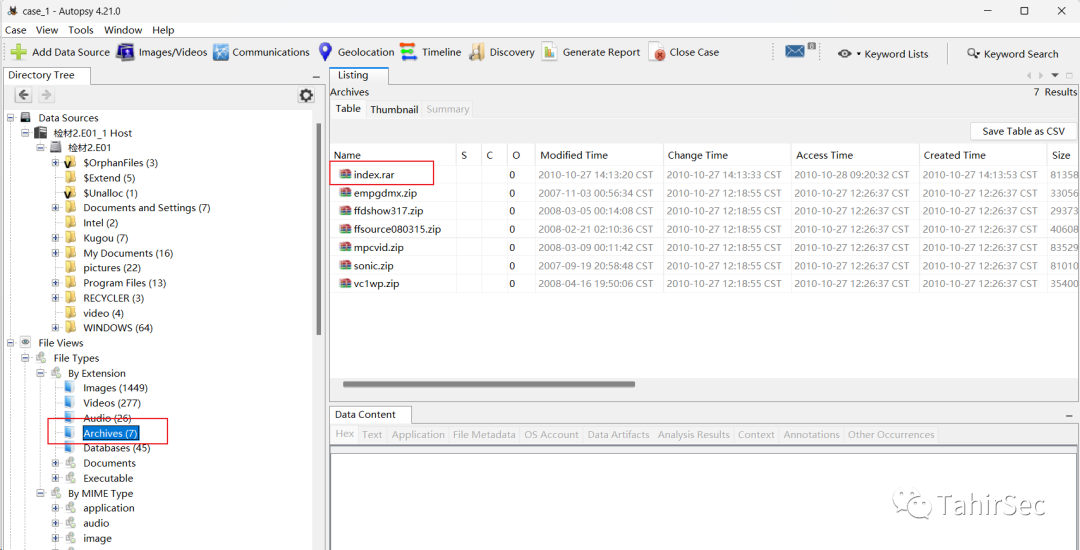Select Archives (7) file type
This screenshot has height=550, width=1080.
[x=111, y=433]
